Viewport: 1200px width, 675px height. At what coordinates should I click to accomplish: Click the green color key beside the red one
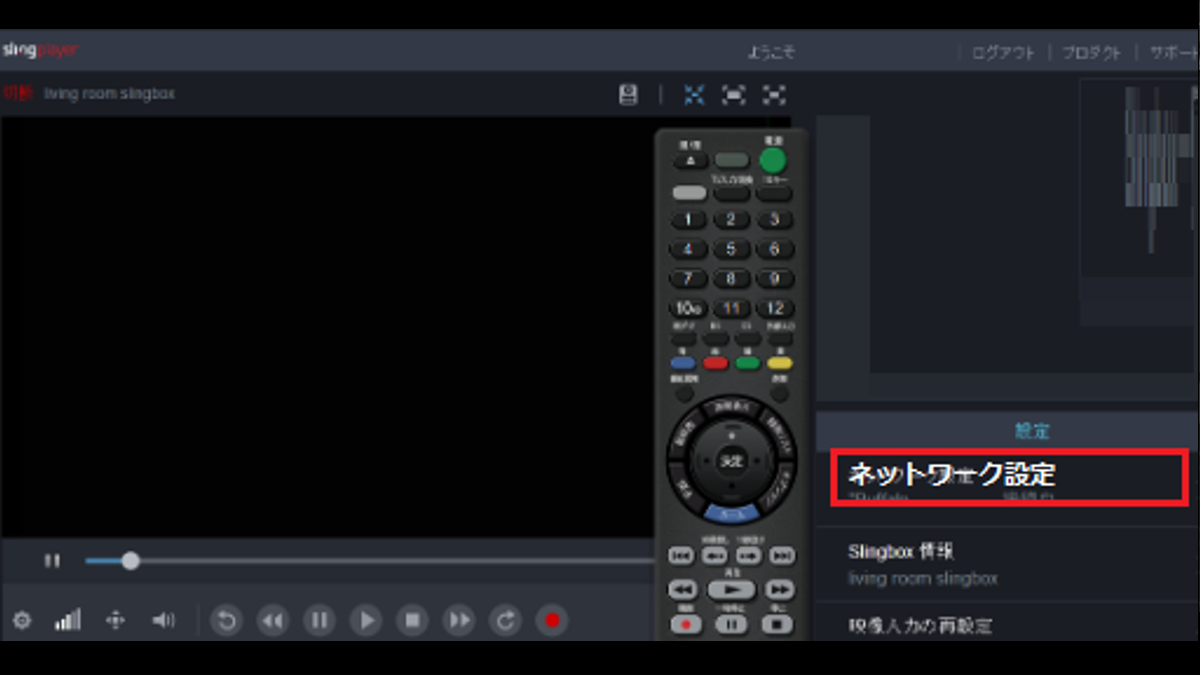pyautogui.click(x=748, y=363)
